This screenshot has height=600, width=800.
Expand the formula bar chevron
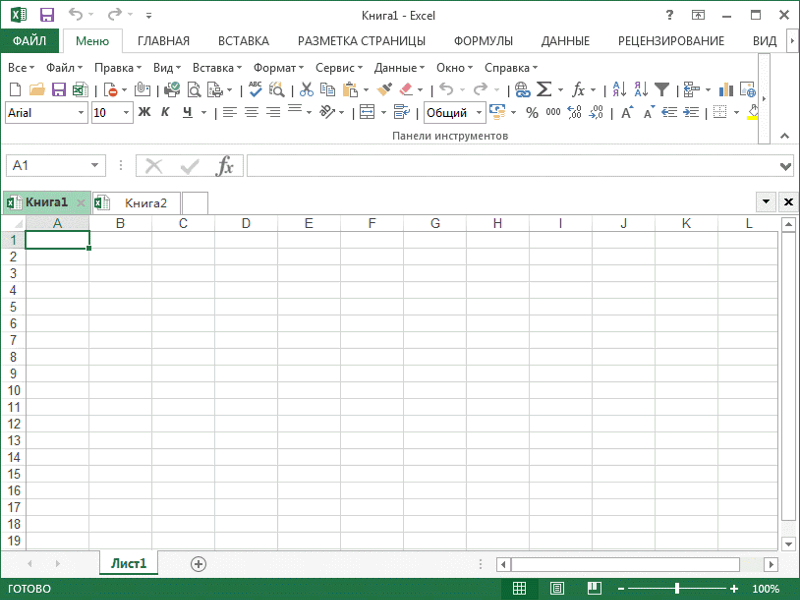786,166
